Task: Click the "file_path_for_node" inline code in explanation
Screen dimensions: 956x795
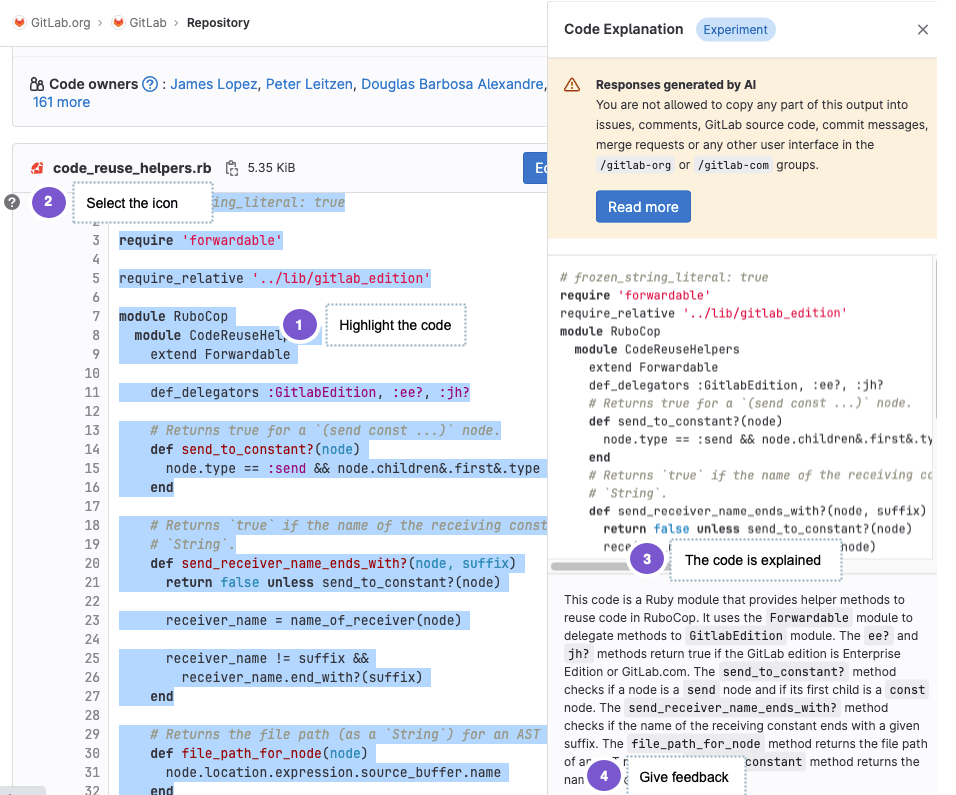Action: [x=696, y=744]
